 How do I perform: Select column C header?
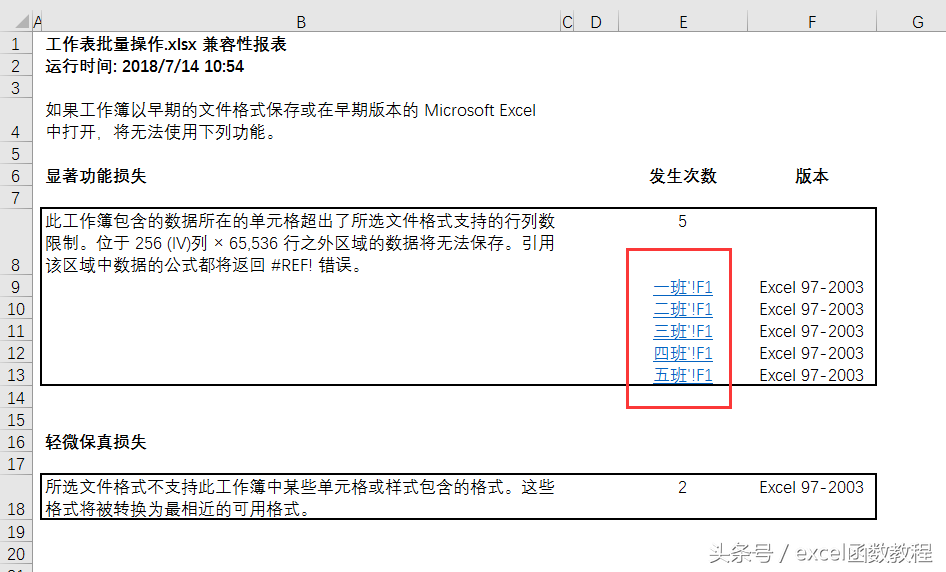coord(567,22)
